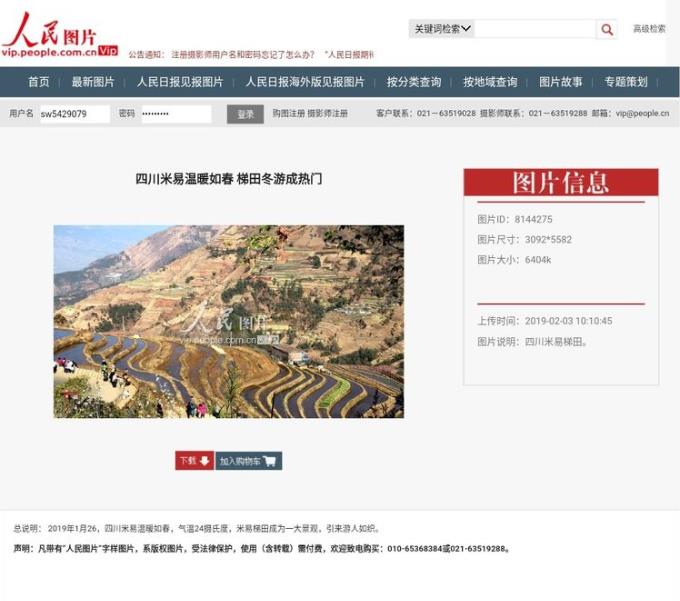Browse via 按分类查询 menu
Image resolution: width=680 pixels, height=601 pixels.
pyautogui.click(x=414, y=82)
